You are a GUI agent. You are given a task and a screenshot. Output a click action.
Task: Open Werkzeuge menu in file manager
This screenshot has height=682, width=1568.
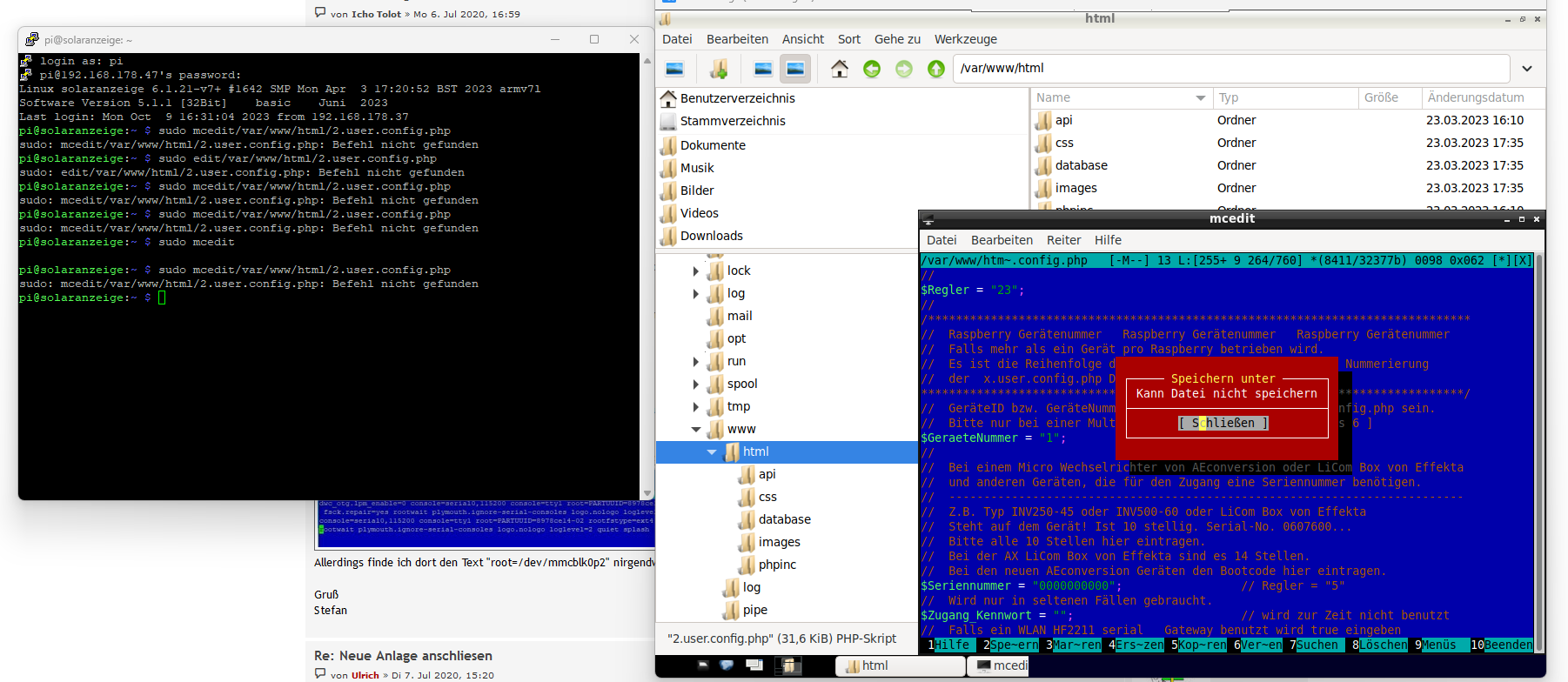click(965, 39)
